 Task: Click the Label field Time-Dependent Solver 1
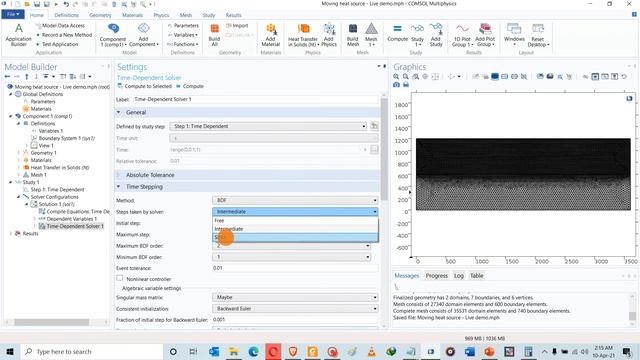pos(255,99)
